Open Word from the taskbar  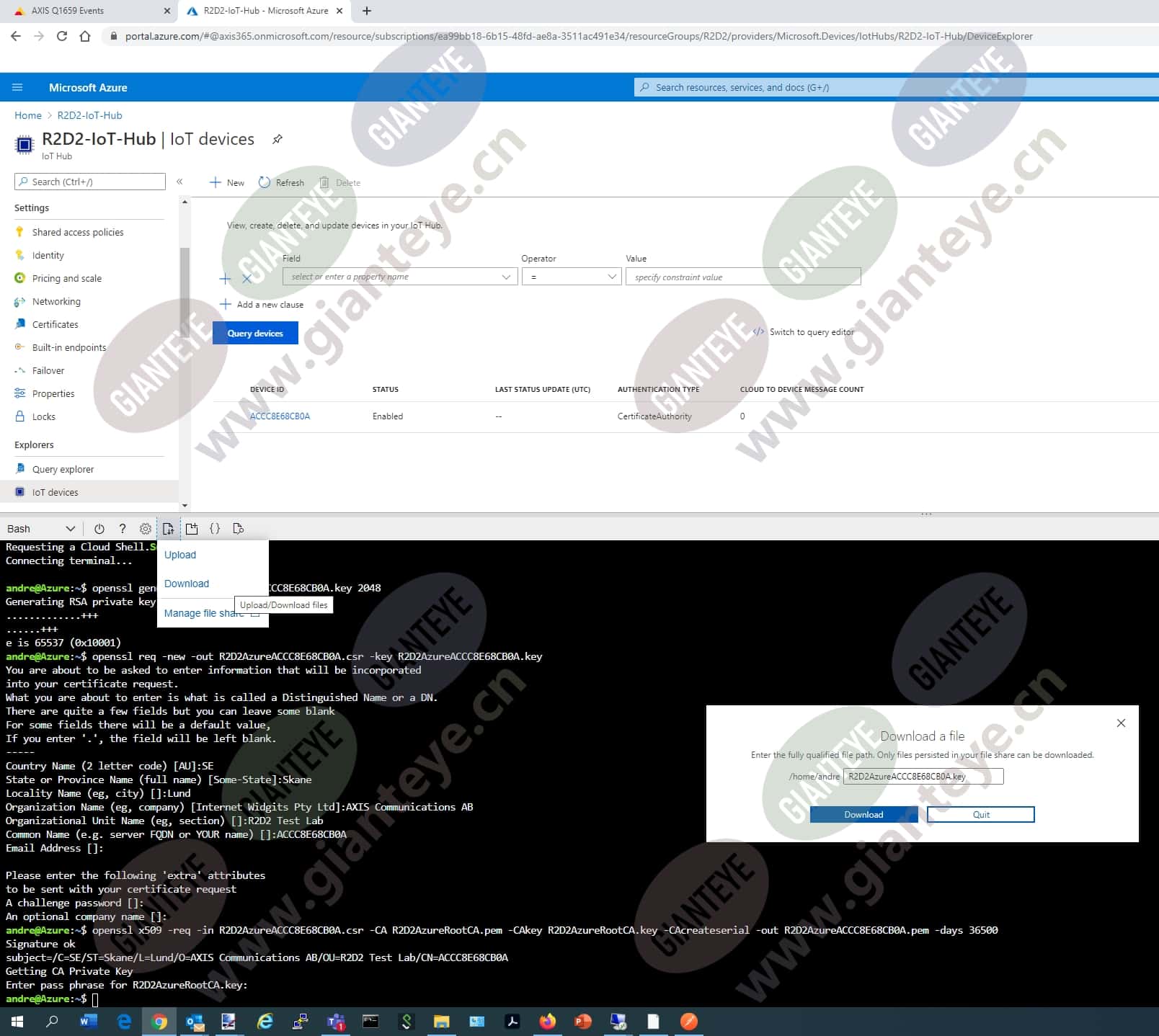click(88, 1021)
